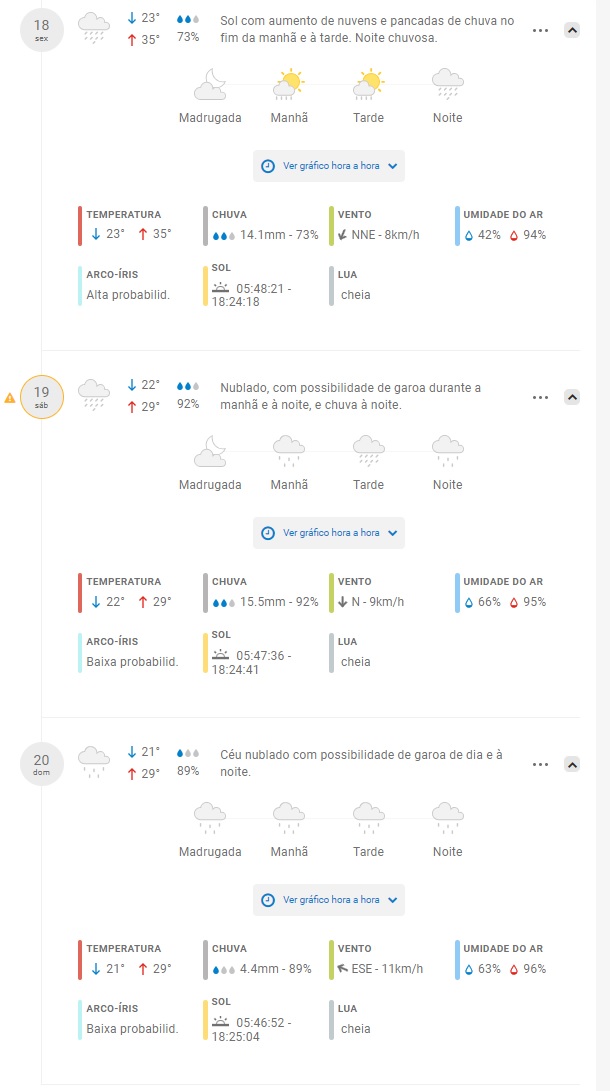Open hourly chart dropdown for day 20

pos(329,900)
